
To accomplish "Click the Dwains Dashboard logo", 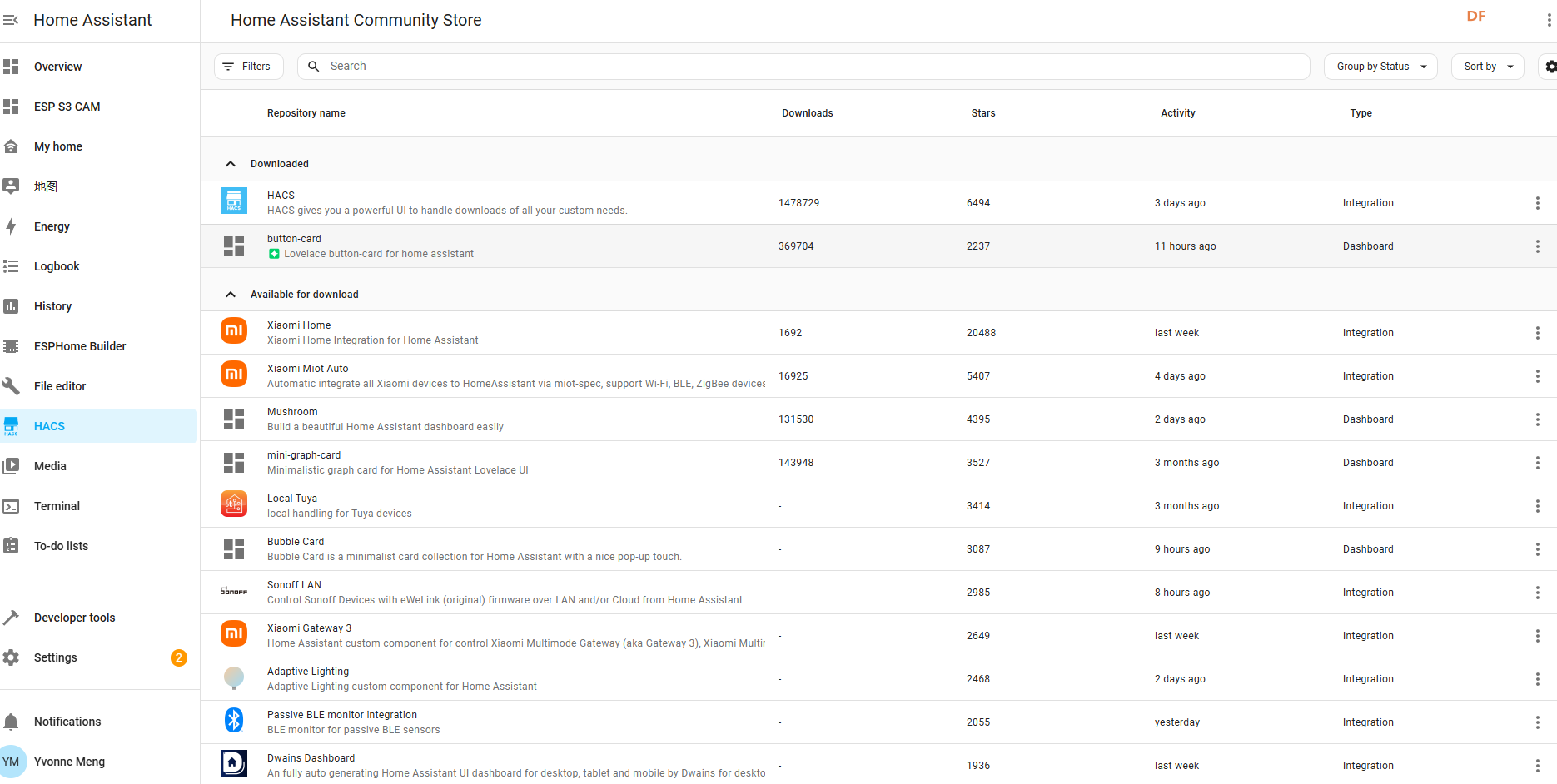I will click(x=234, y=763).
